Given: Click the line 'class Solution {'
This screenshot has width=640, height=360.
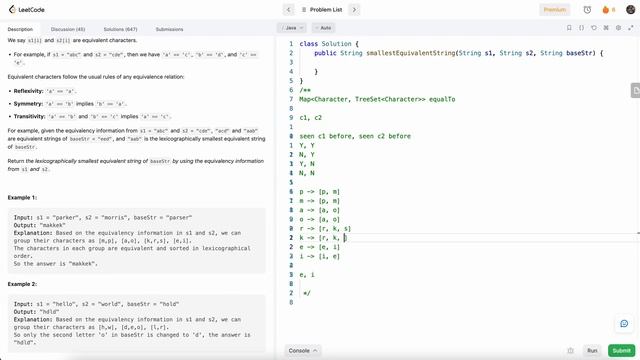Looking at the screenshot, I should pyautogui.click(x=329, y=44).
